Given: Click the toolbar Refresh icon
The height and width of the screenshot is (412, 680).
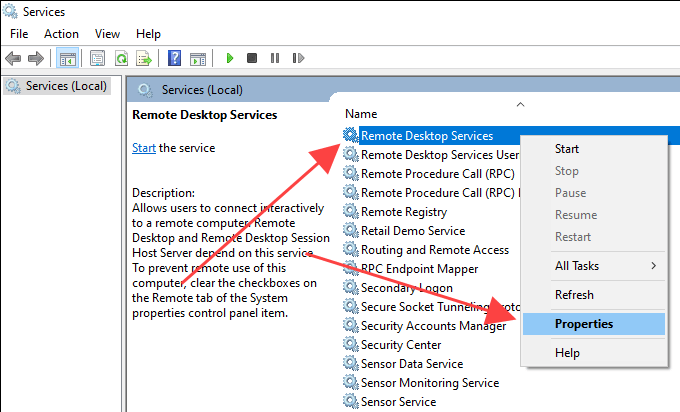Looking at the screenshot, I should (x=121, y=59).
